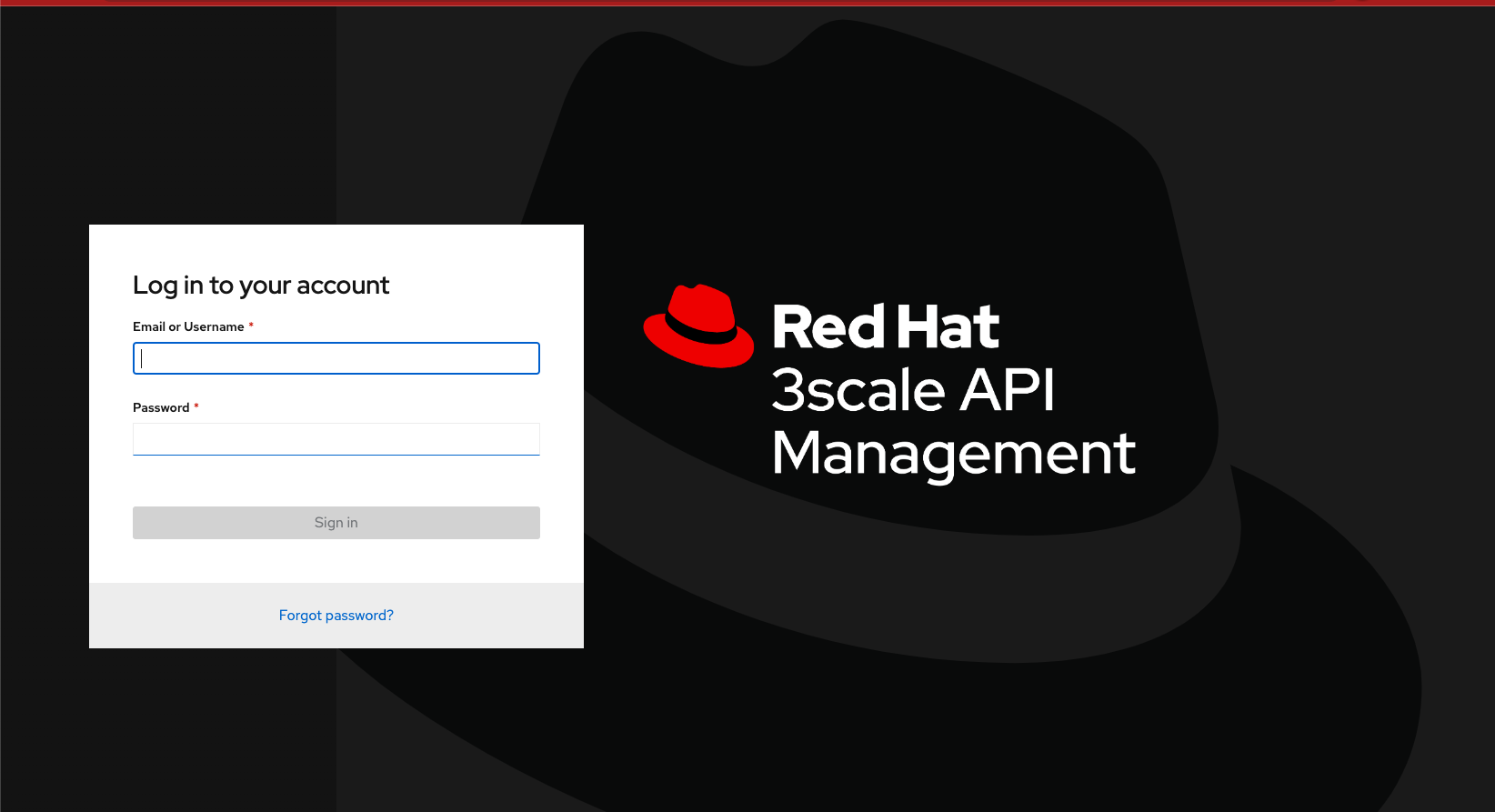Click the 'Management' title text
The width and height of the screenshot is (1495, 812).
click(x=954, y=454)
